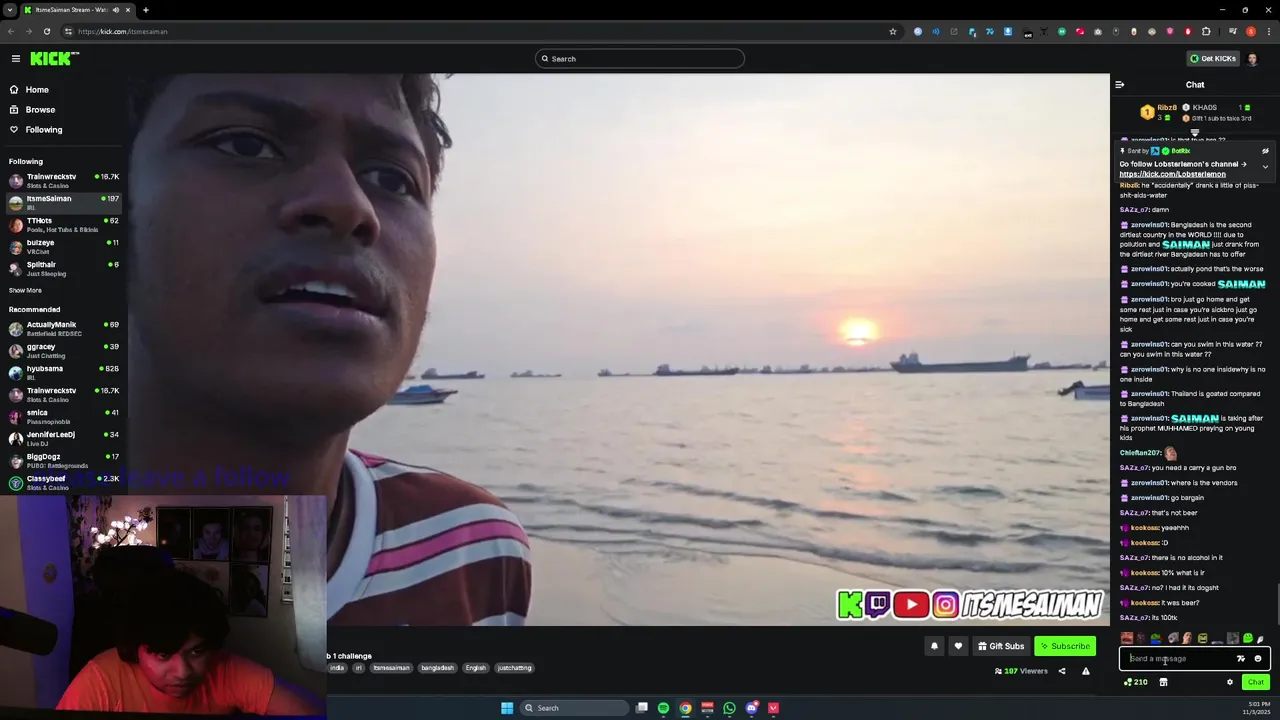Open the Kick hamburger menu
Image resolution: width=1280 pixels, height=720 pixels.
click(15, 59)
